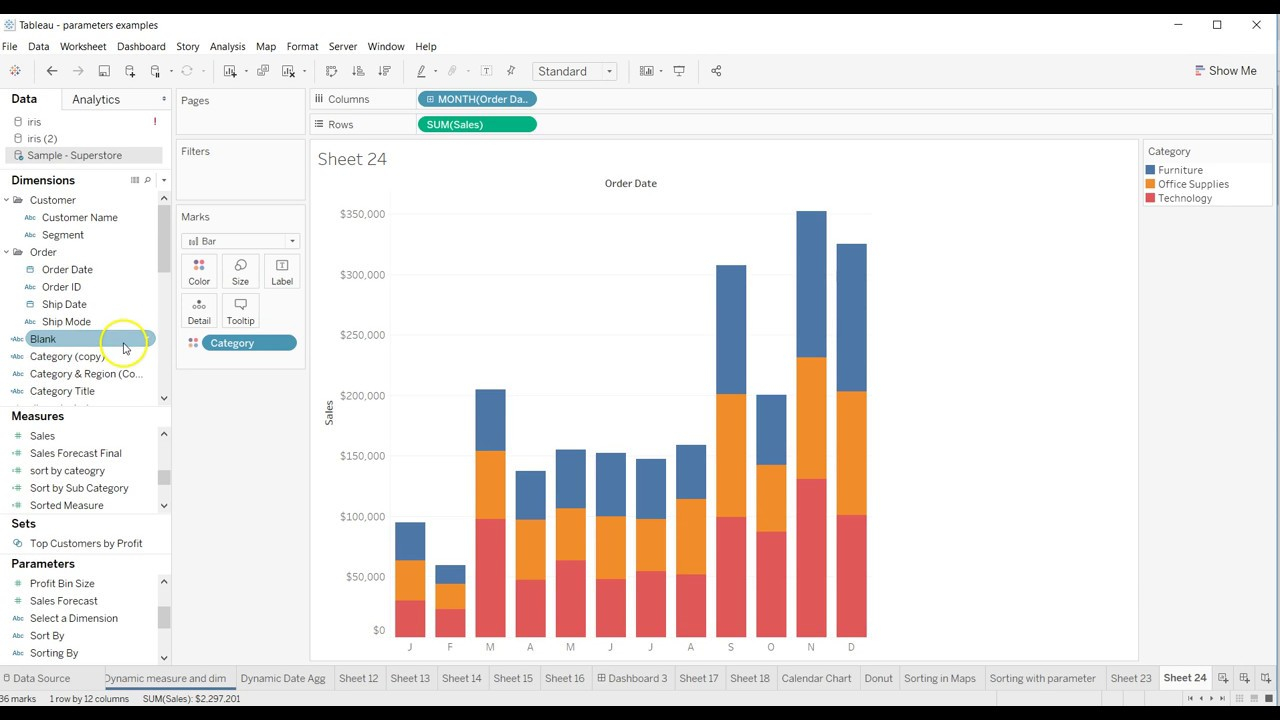Select the Customer Name dimension

point(80,217)
